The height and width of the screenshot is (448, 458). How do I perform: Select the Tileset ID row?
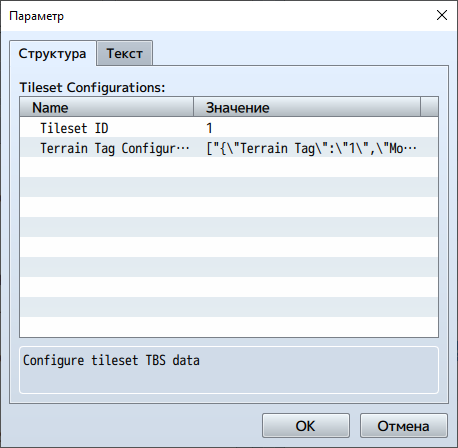point(229,127)
